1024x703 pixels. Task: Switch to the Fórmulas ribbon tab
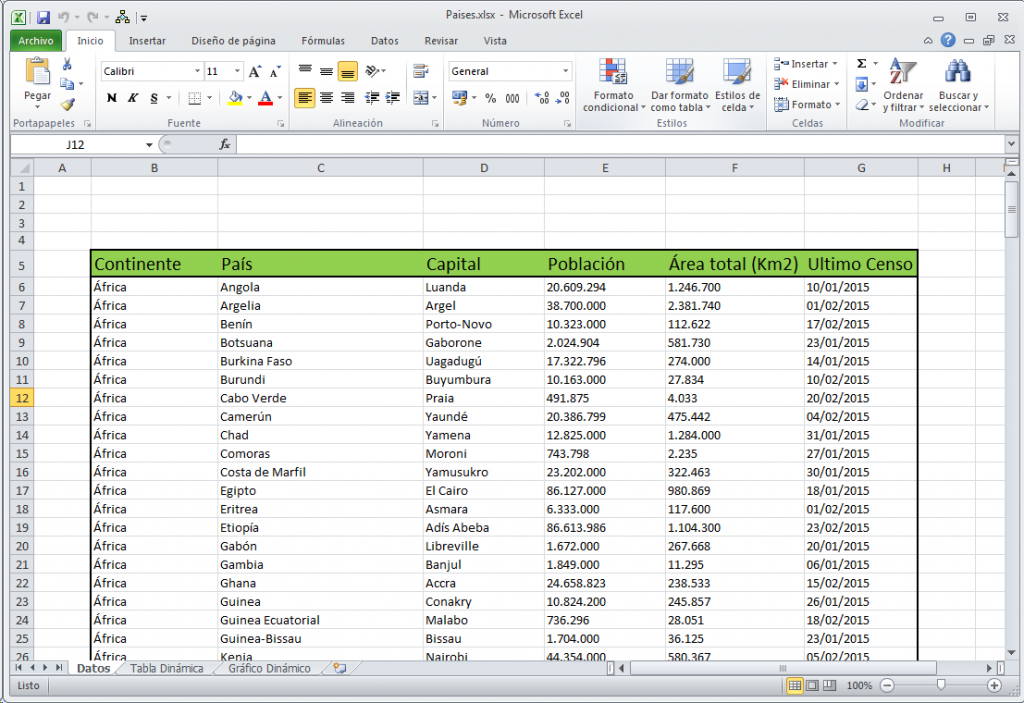(323, 41)
